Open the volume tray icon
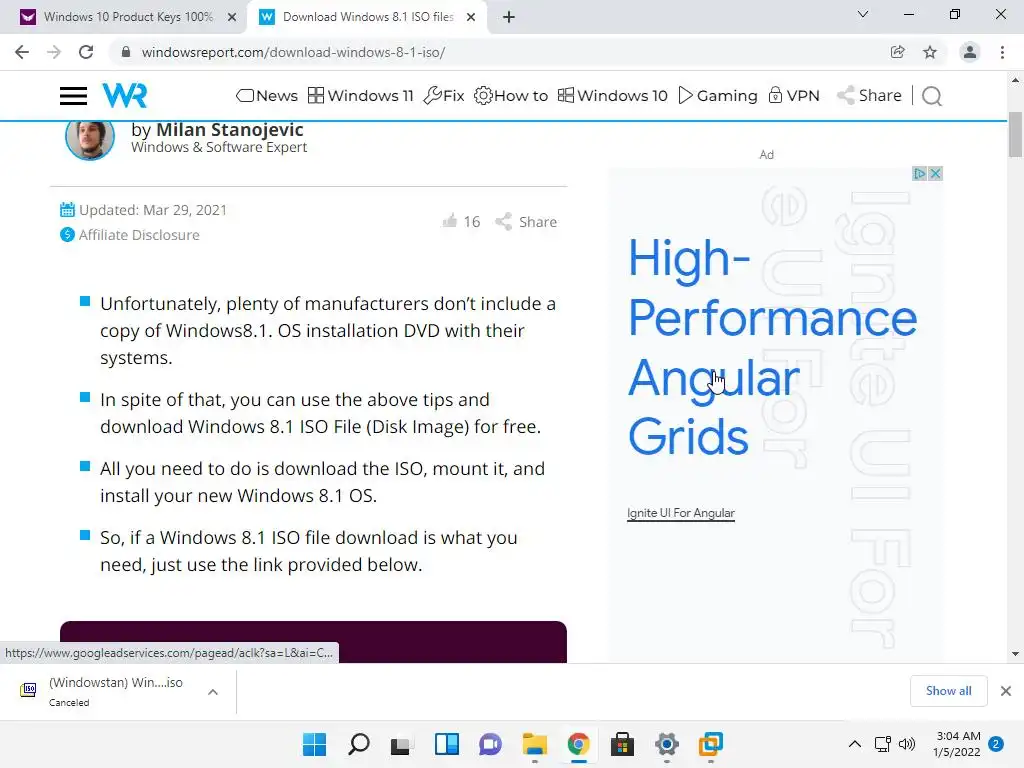The width and height of the screenshot is (1024, 768). [x=907, y=744]
